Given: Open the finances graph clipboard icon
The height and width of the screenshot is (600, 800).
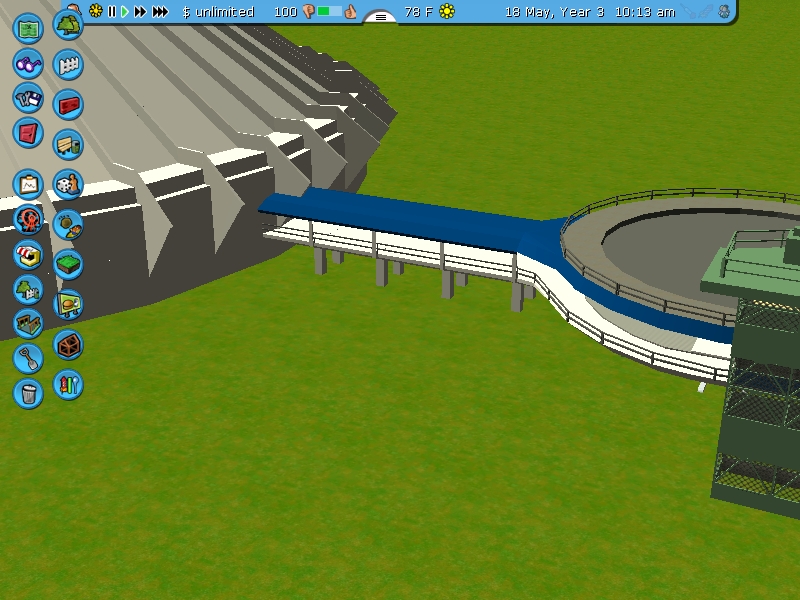Looking at the screenshot, I should [28, 184].
